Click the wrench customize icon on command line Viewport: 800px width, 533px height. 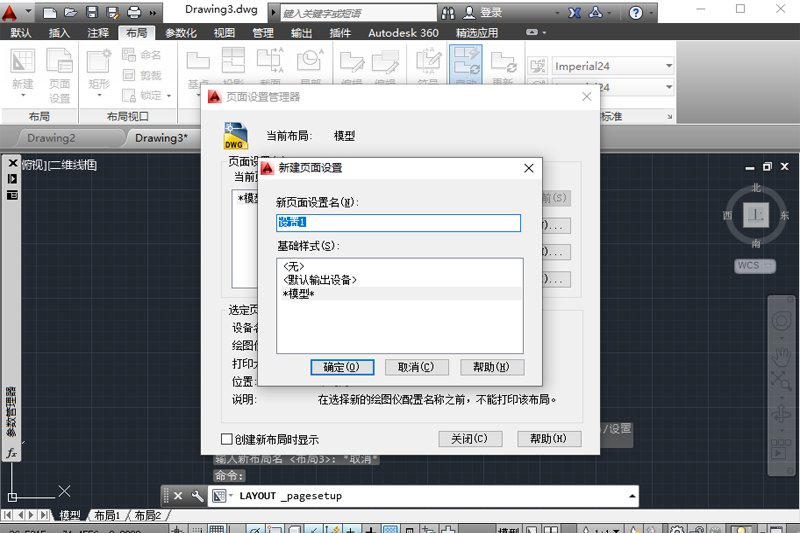[x=197, y=496]
